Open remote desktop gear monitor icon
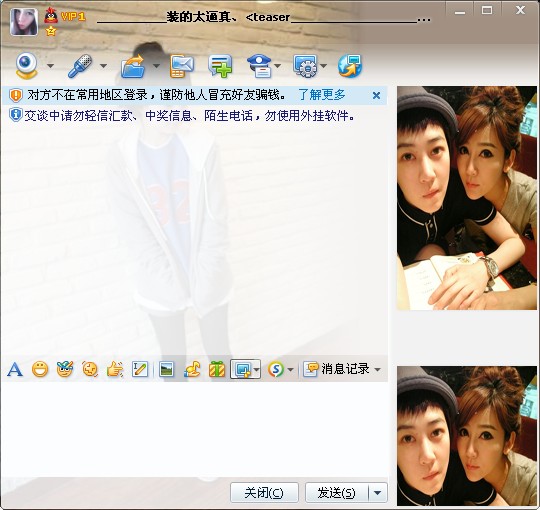540x510 pixels. (x=305, y=65)
